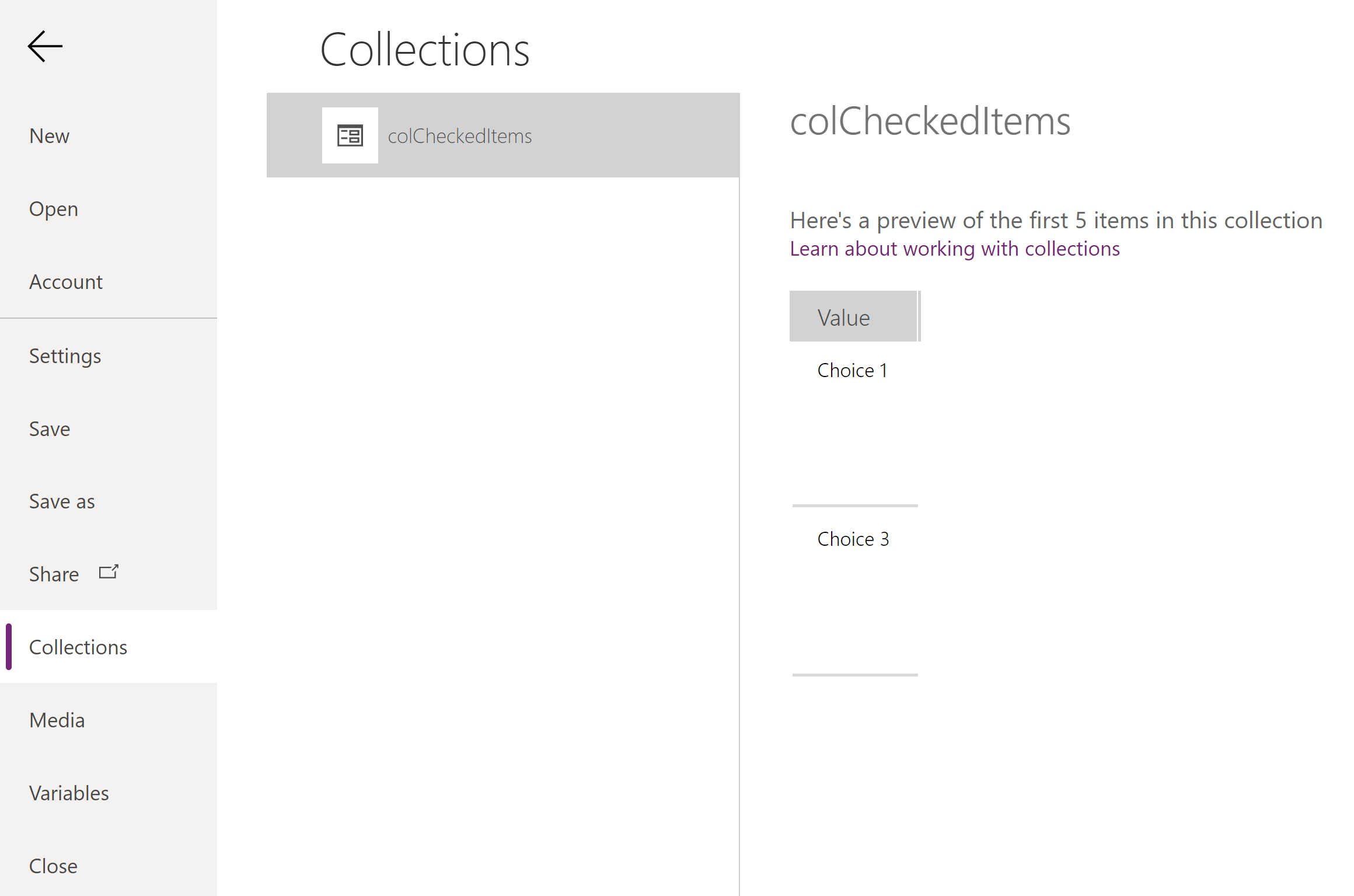Switch to the Collections section
Image resolution: width=1354 pixels, height=896 pixels.
pos(78,647)
